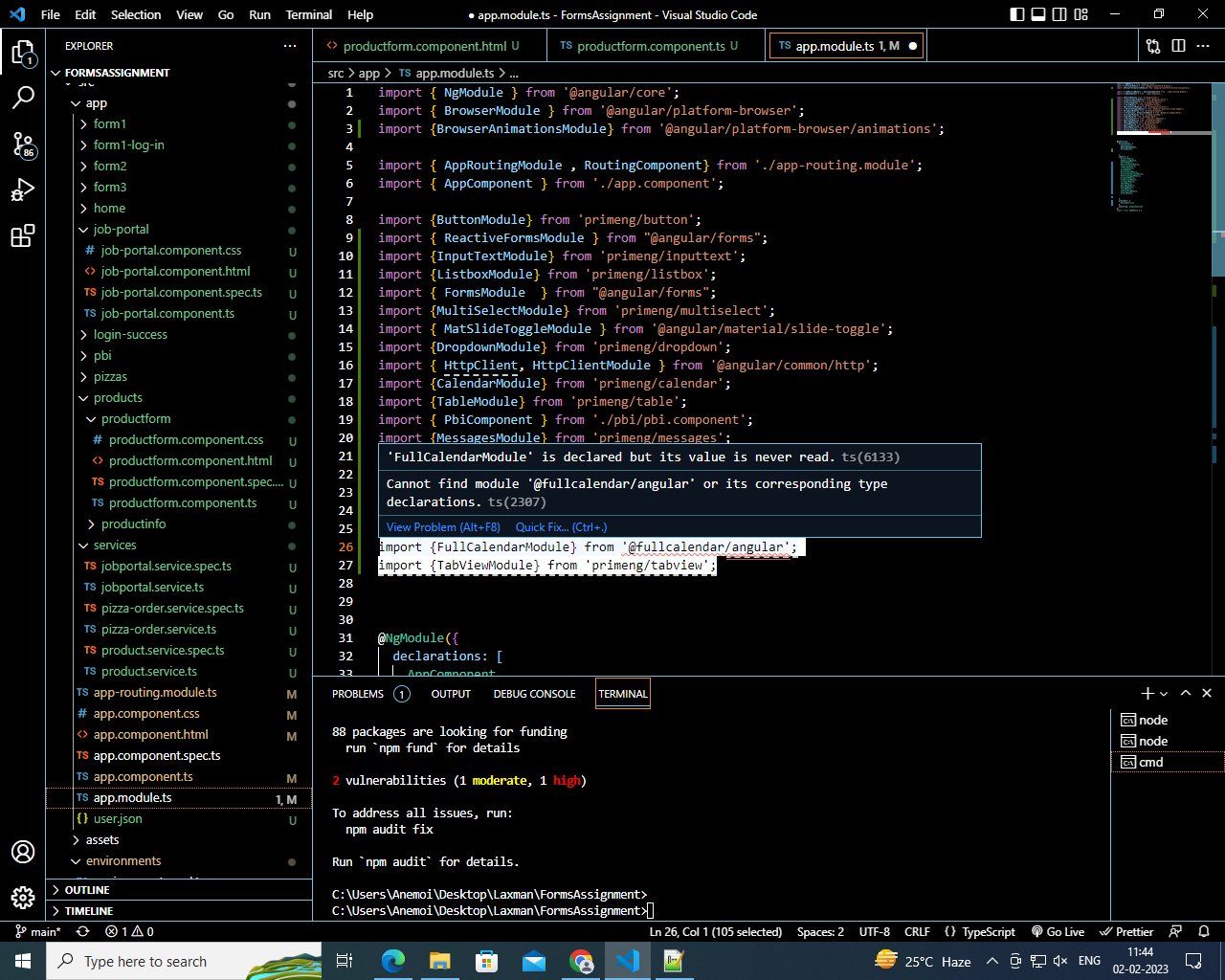1225x980 pixels.
Task: Click the feedback icon in status bar
Action: click(1176, 931)
